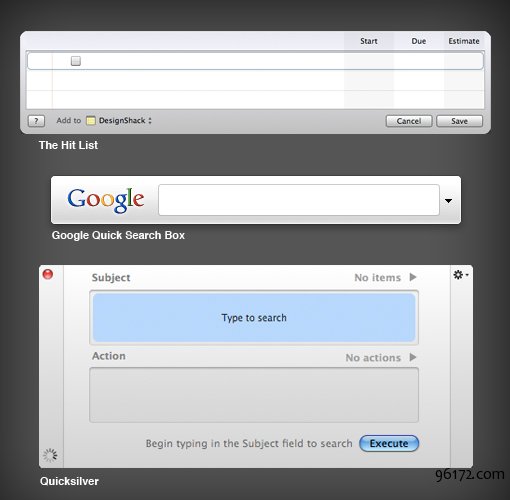Click the Execute button in Quicksilver
This screenshot has height=500, width=510.
tap(389, 443)
